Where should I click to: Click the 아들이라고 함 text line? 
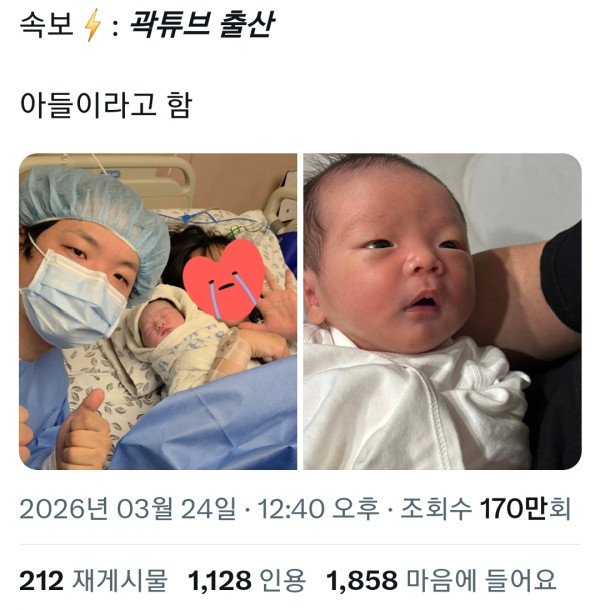pos(106,105)
